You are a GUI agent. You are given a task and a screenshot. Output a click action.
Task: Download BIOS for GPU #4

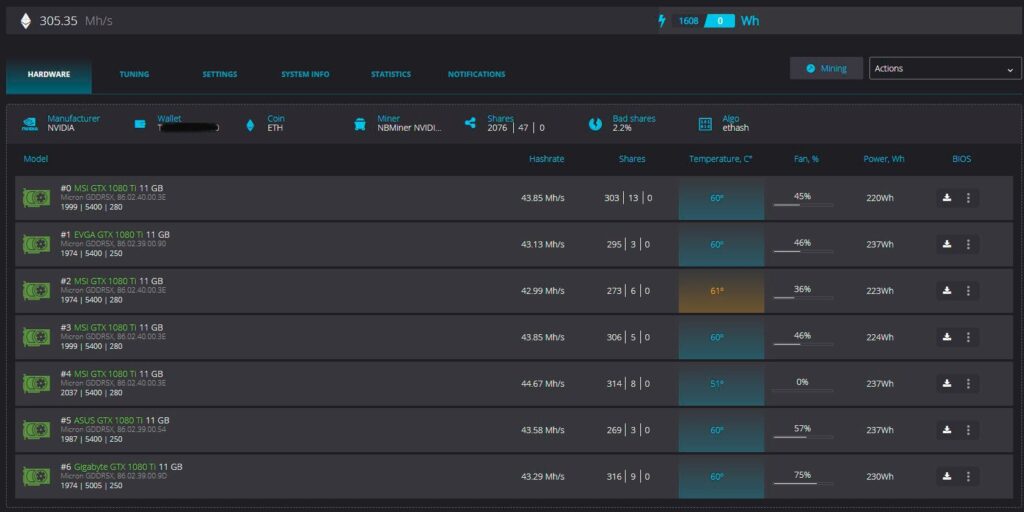(947, 383)
